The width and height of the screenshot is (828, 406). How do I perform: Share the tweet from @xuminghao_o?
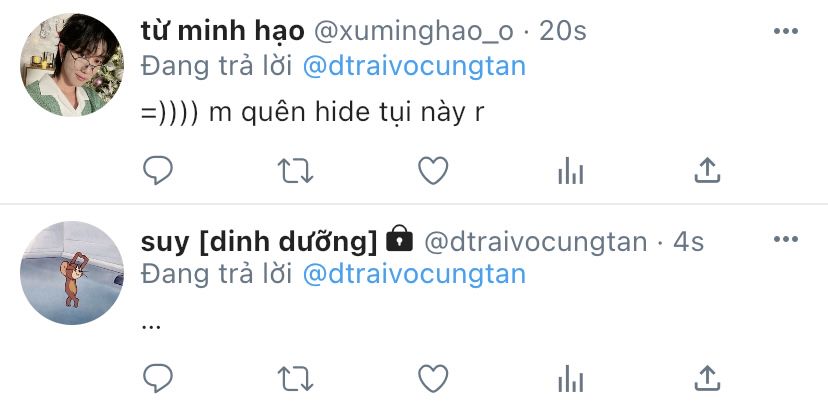(x=707, y=171)
